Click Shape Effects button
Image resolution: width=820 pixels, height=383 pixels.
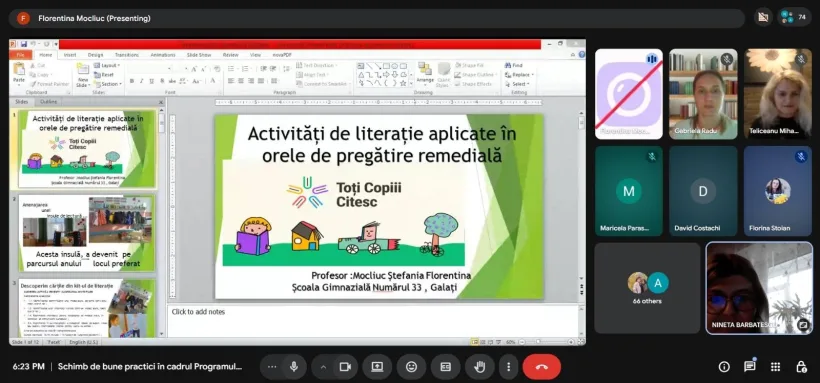click(474, 84)
